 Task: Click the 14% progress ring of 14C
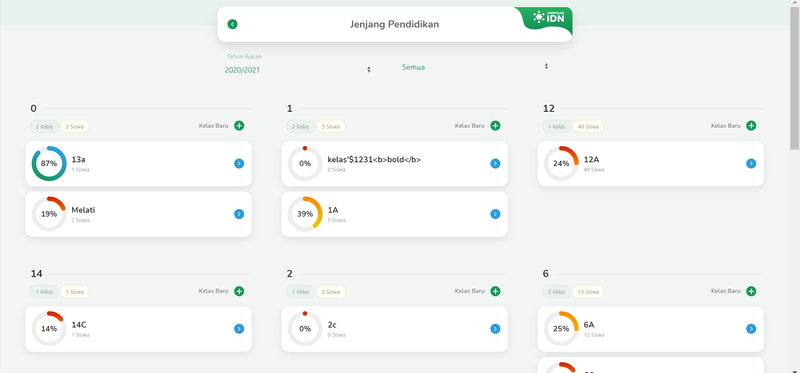(x=49, y=329)
